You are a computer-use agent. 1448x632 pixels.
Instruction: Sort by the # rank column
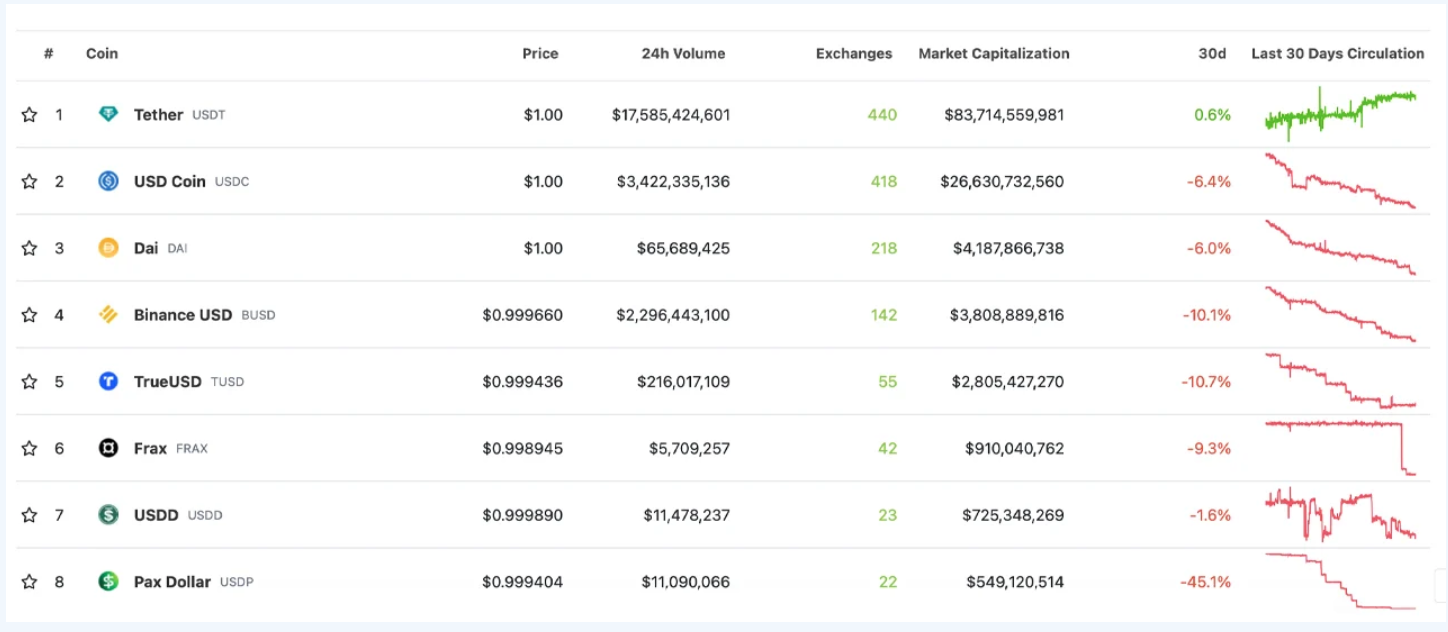49,54
